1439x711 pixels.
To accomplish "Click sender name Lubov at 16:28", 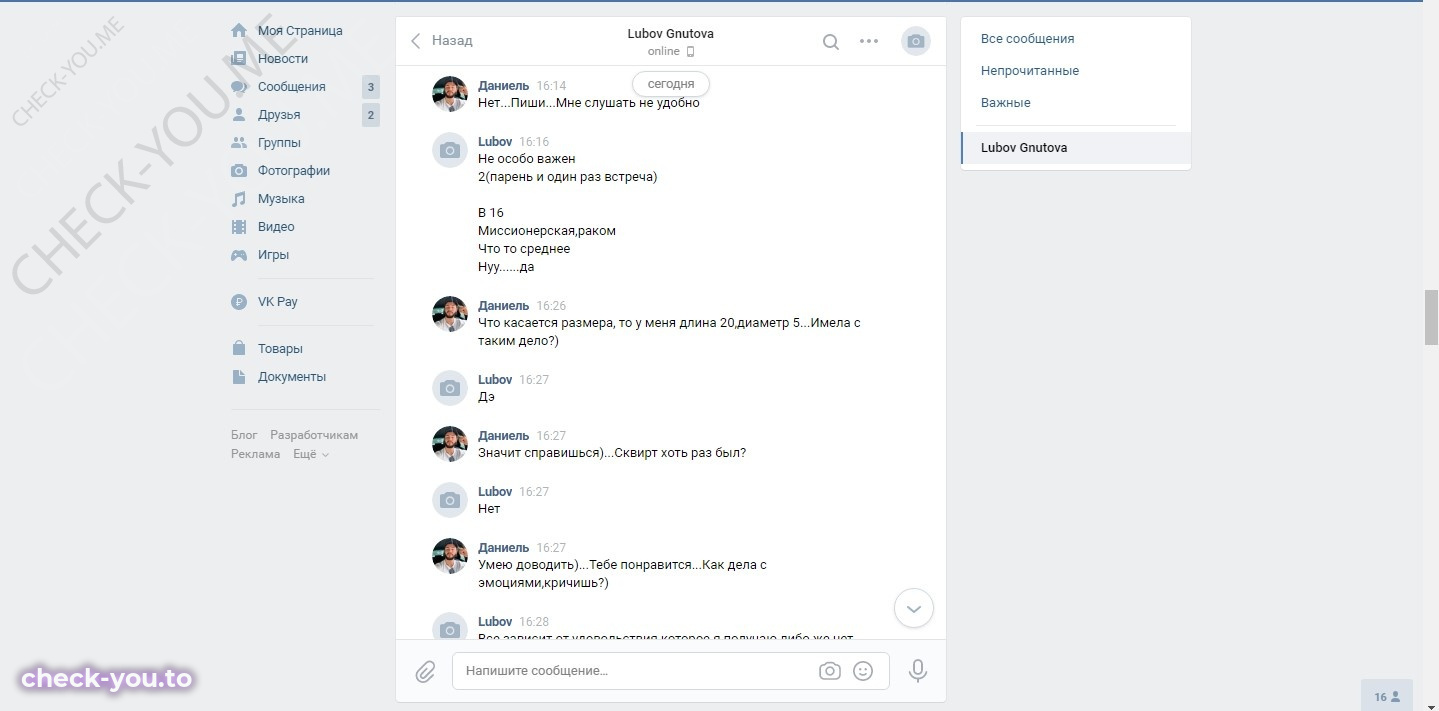I will (x=495, y=622).
